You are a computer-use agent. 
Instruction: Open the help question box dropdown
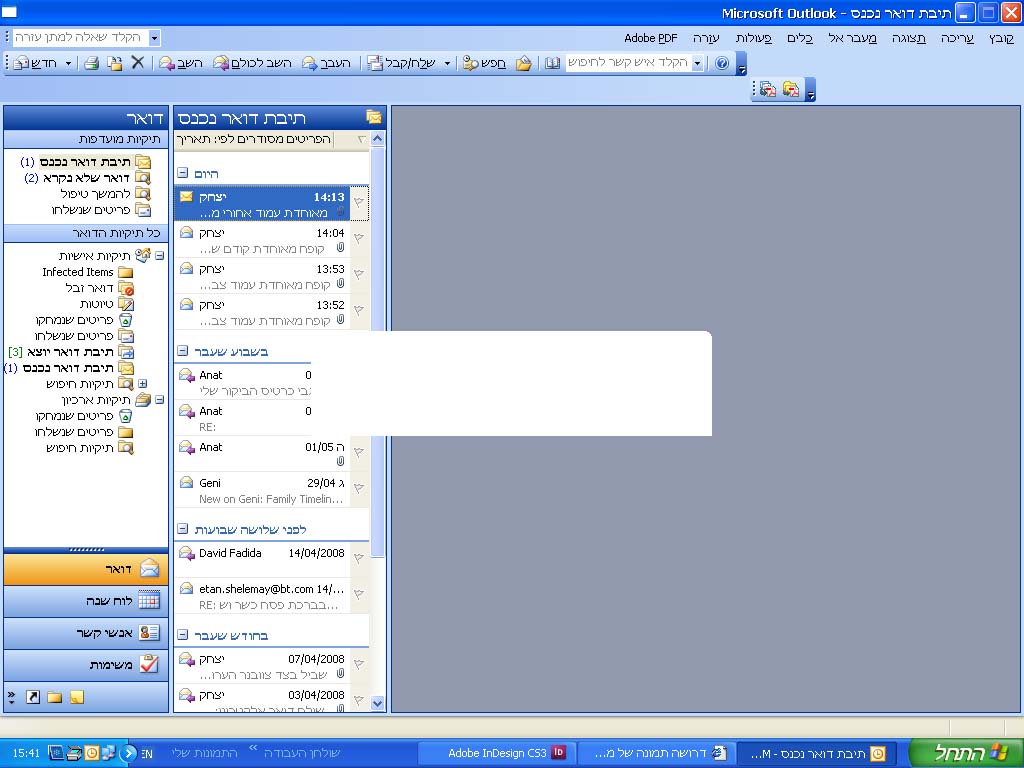click(x=155, y=38)
